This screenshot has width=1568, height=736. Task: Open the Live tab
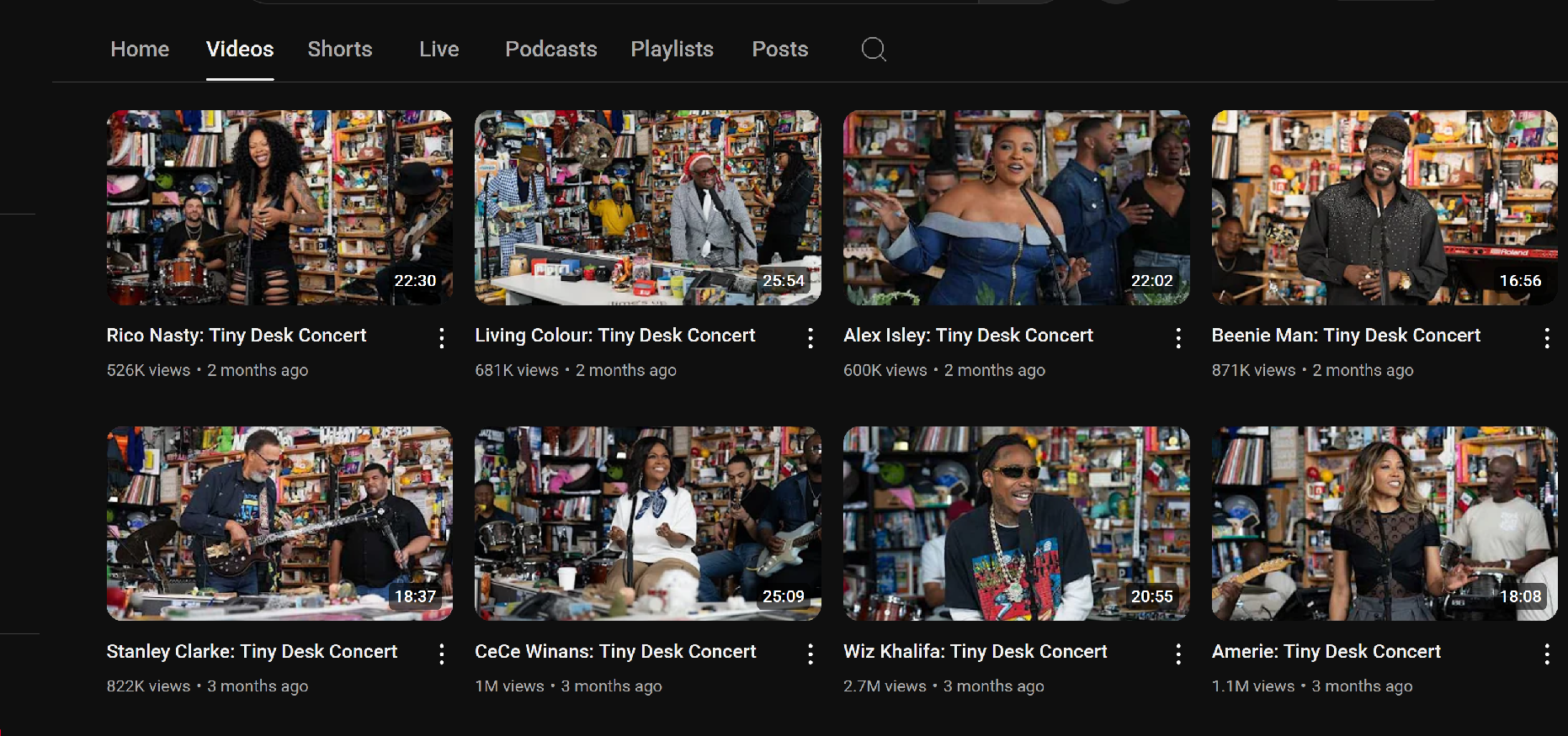[439, 50]
